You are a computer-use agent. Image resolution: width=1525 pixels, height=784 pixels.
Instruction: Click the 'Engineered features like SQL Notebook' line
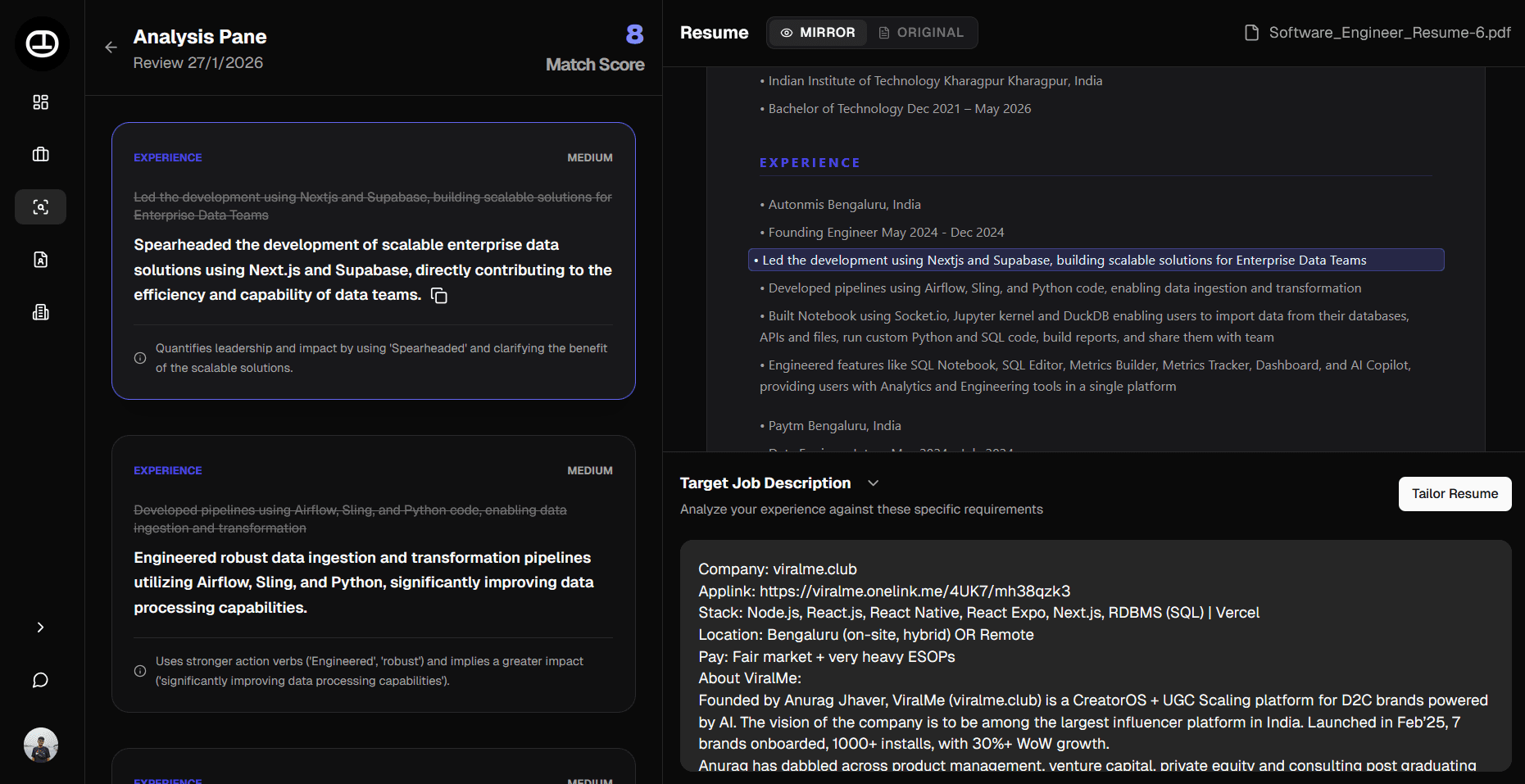(1085, 376)
